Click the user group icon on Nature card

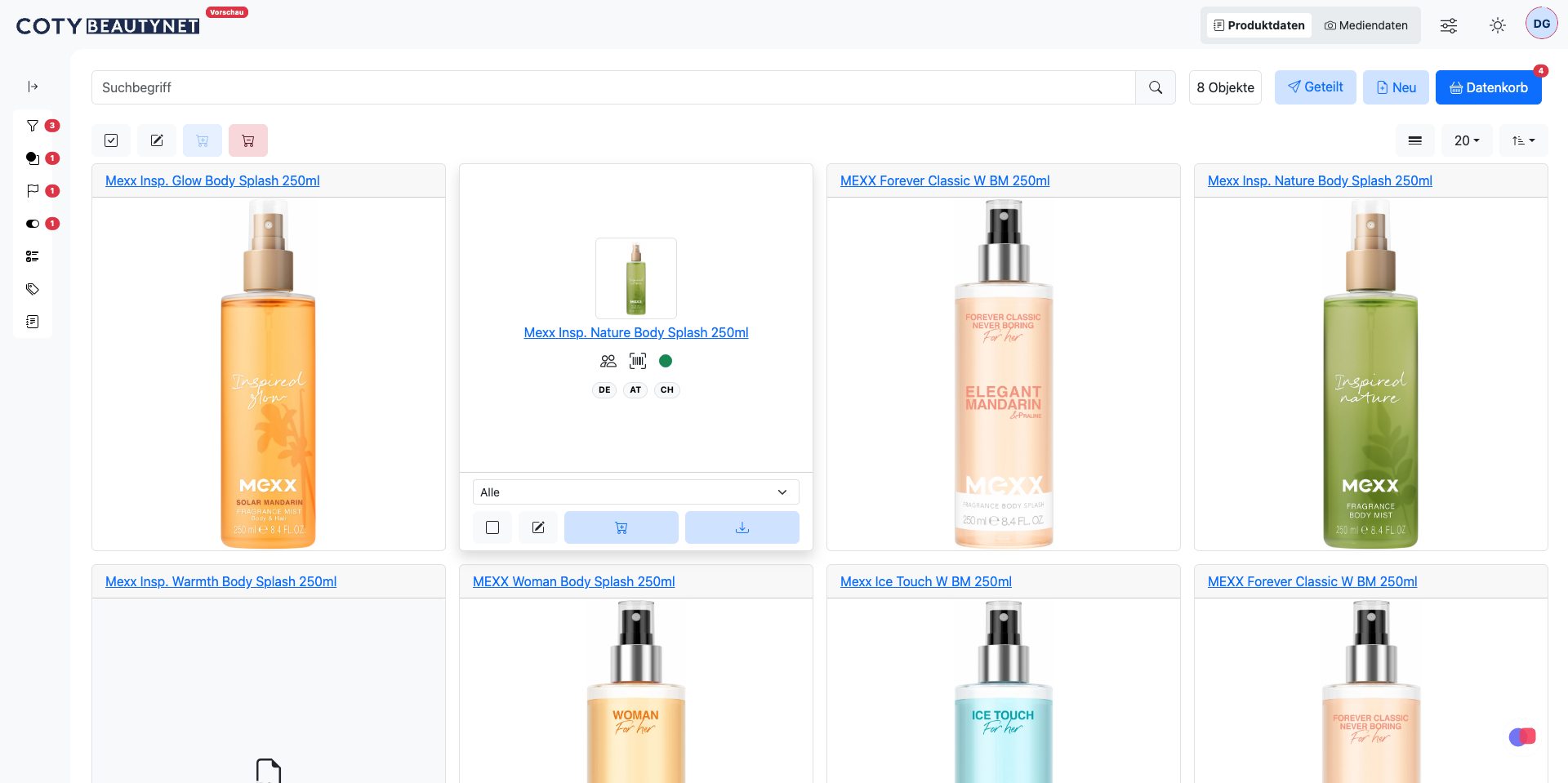[608, 361]
